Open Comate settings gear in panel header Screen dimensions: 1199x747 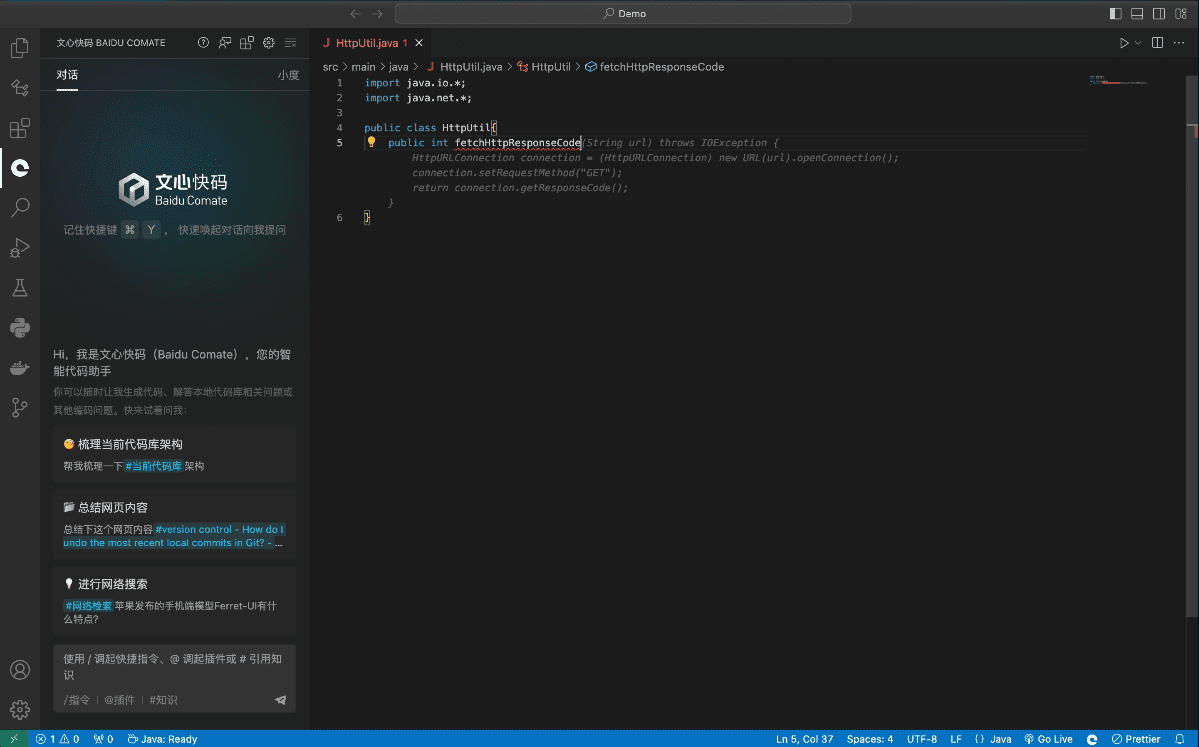268,43
